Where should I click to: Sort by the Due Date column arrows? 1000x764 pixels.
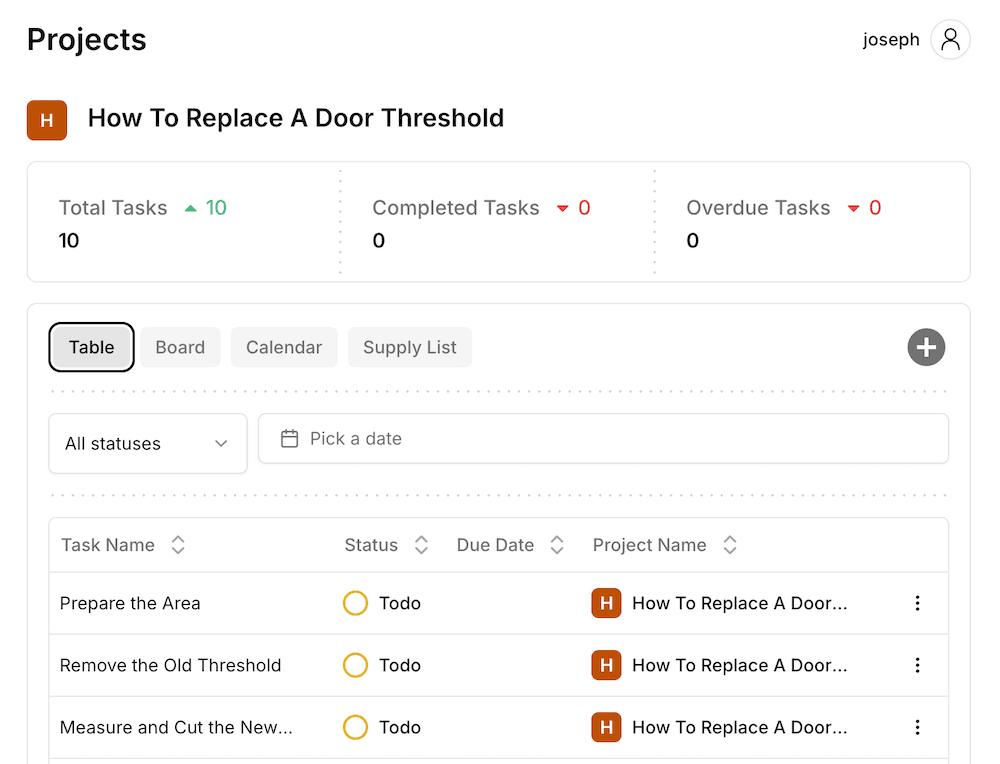557,545
